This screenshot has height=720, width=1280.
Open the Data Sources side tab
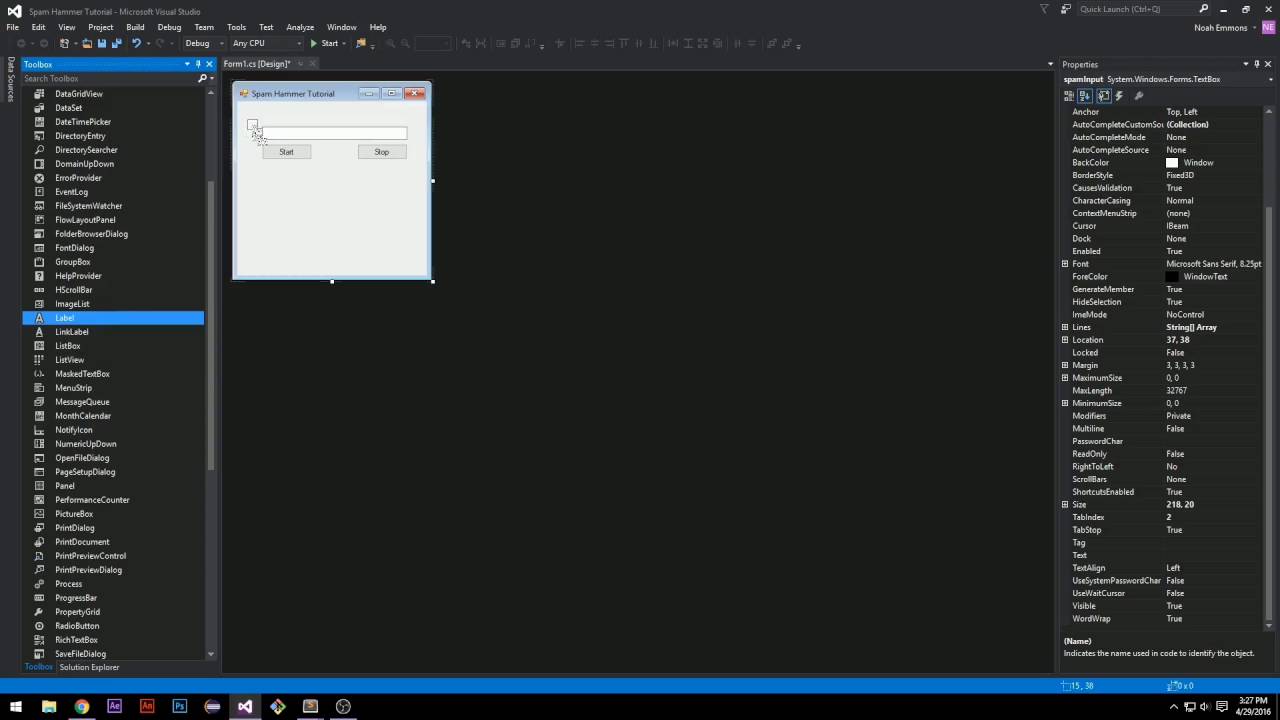coord(11,79)
